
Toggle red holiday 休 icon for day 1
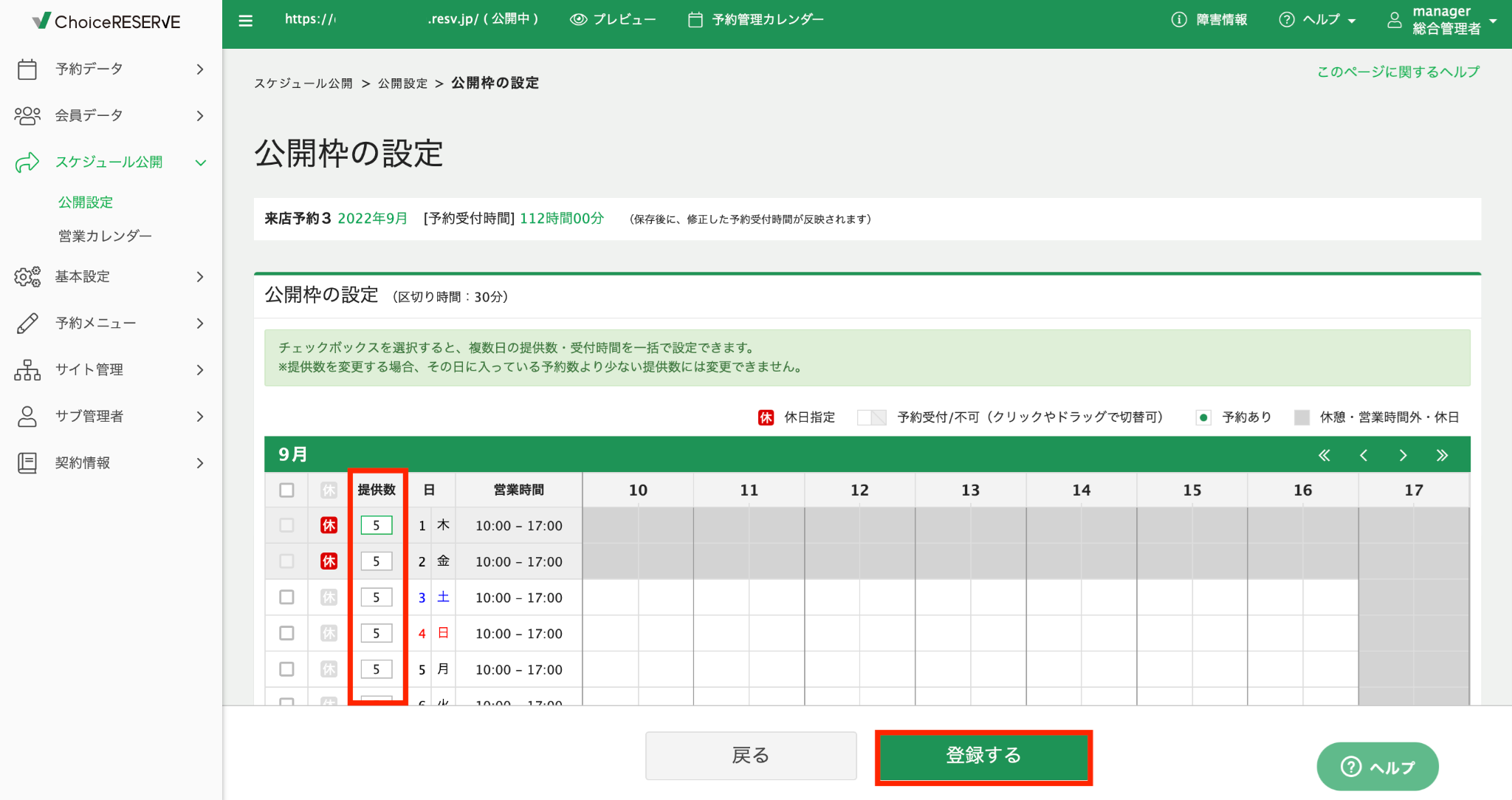coord(329,525)
